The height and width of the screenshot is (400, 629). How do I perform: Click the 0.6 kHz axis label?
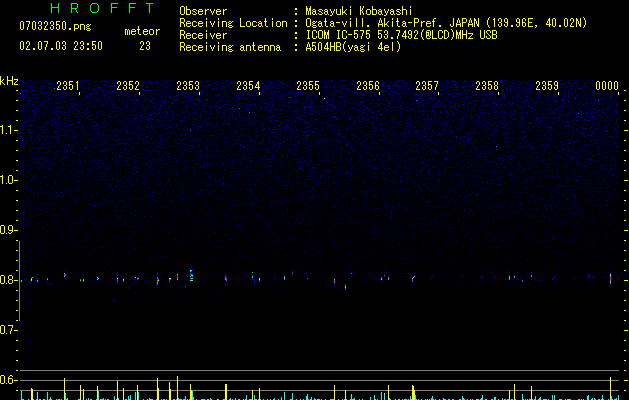coord(8,380)
